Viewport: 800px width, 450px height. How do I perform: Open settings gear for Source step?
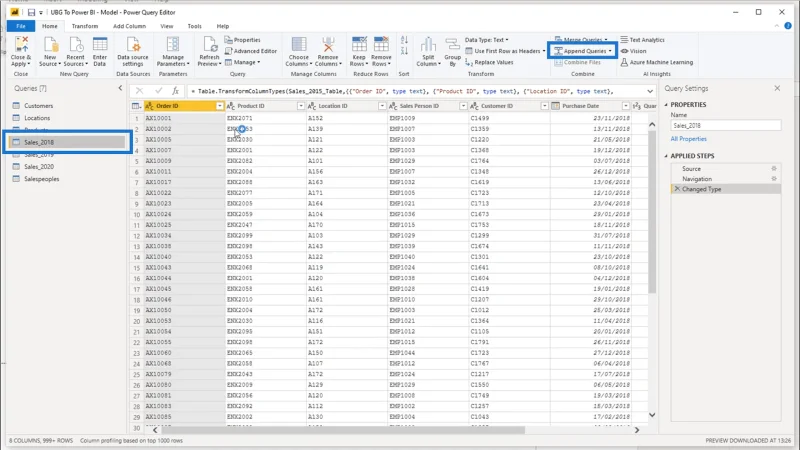(774, 168)
